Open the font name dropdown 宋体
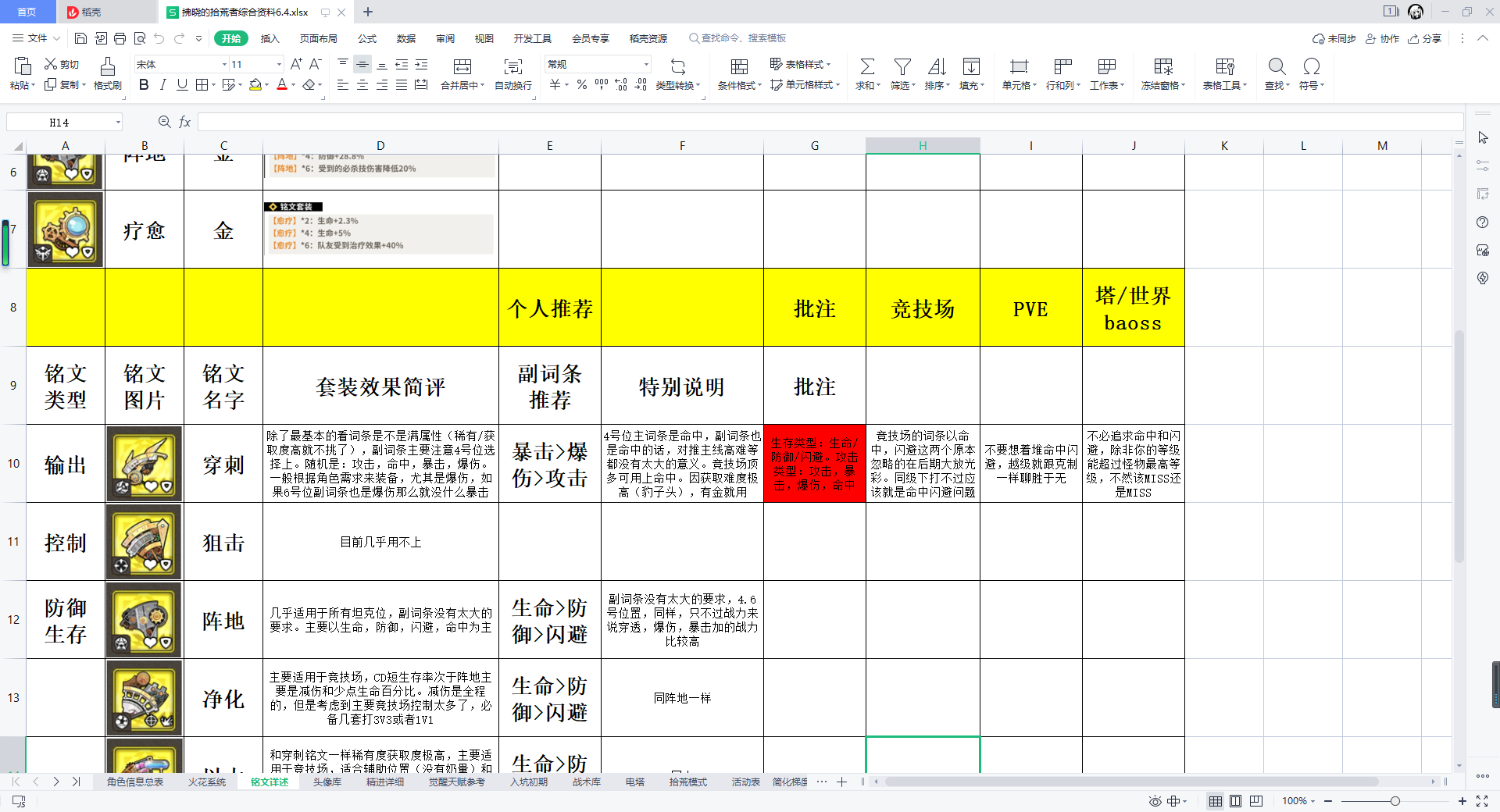 [224, 64]
